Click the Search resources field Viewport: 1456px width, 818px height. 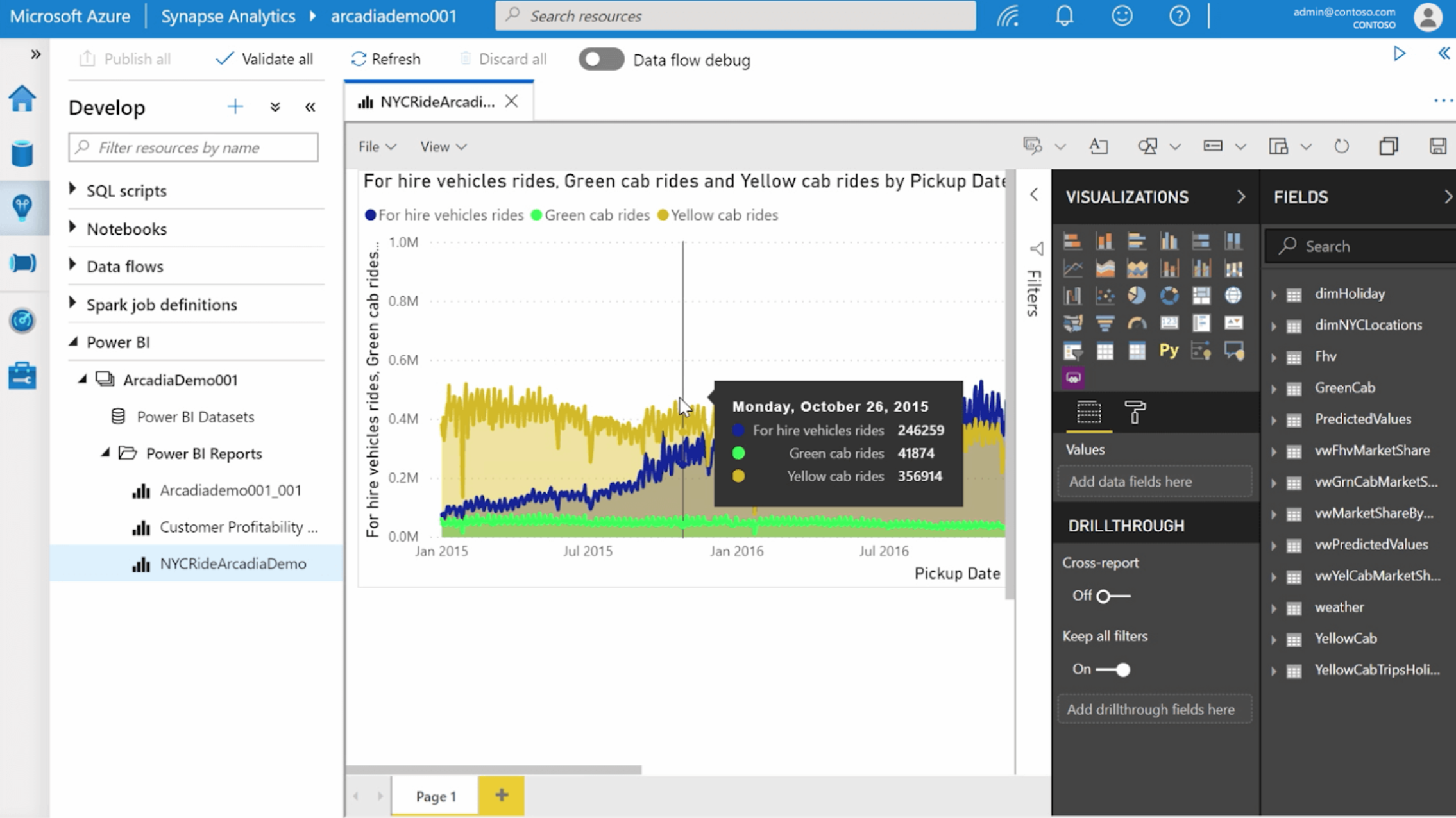click(735, 15)
